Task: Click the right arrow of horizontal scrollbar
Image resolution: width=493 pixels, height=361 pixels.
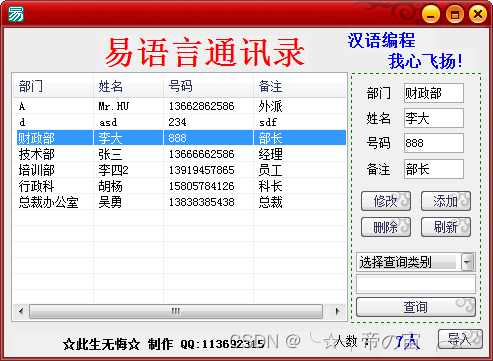Action: pyautogui.click(x=338, y=311)
